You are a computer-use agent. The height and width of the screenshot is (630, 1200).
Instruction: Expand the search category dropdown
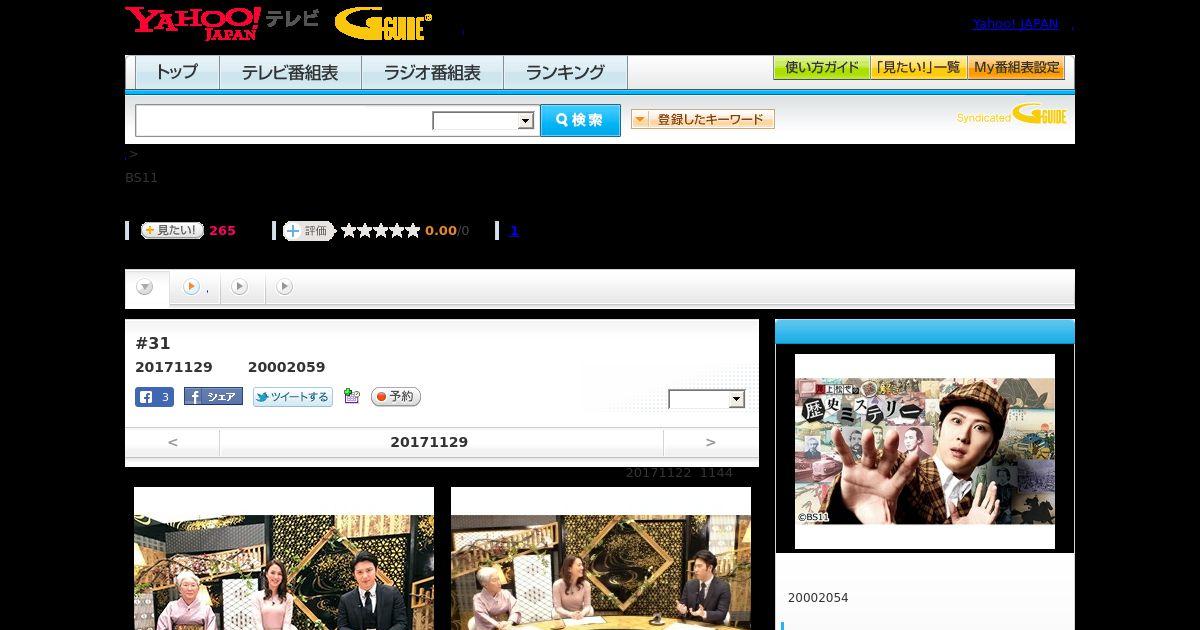pos(483,121)
